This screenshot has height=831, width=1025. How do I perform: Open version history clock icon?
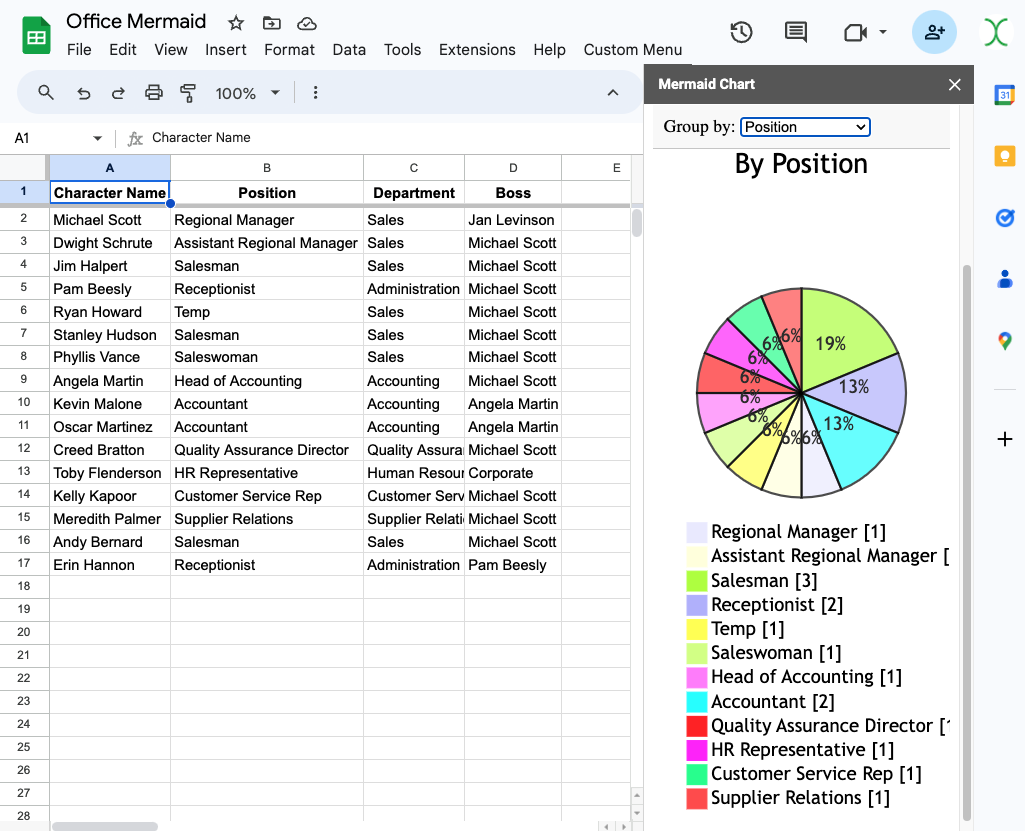pyautogui.click(x=741, y=32)
